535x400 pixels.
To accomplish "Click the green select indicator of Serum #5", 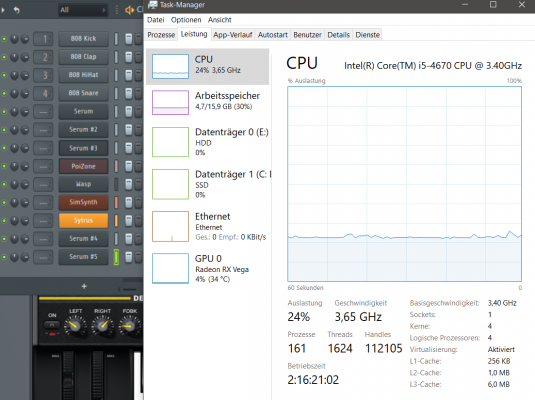I will pyautogui.click(x=116, y=257).
